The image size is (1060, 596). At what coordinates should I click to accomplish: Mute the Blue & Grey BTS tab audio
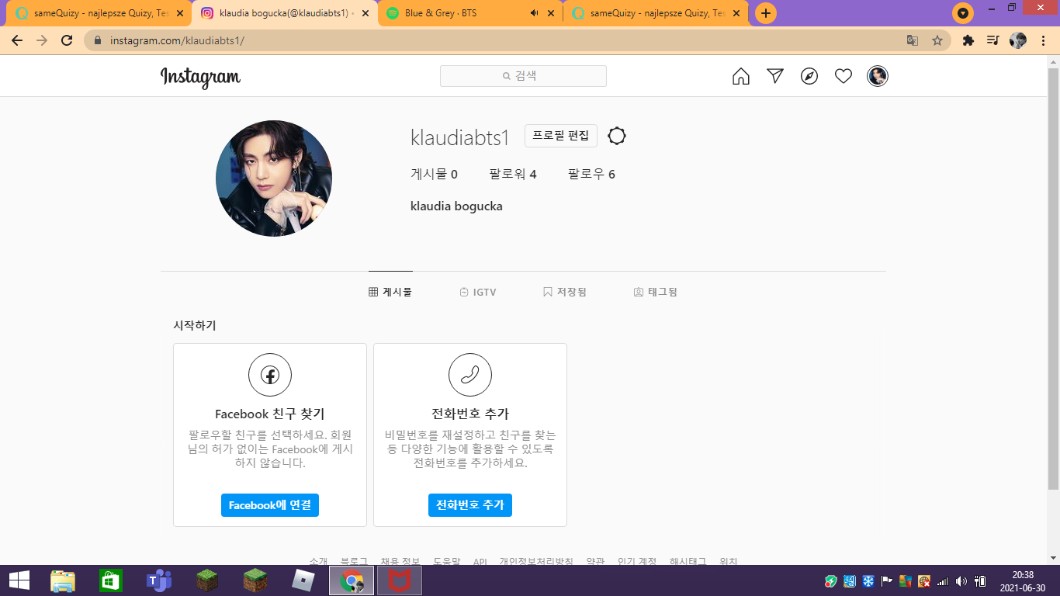point(534,13)
